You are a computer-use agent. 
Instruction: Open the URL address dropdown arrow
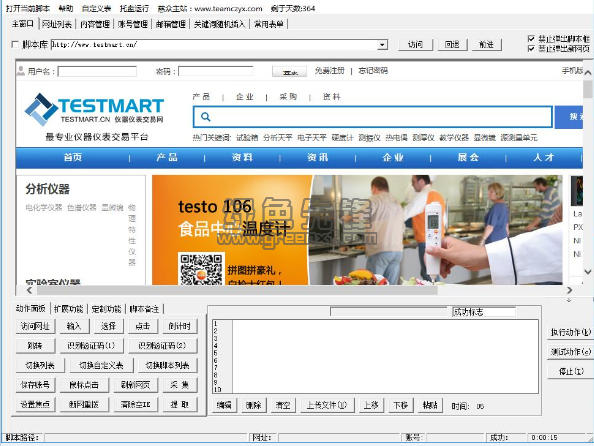(x=383, y=45)
